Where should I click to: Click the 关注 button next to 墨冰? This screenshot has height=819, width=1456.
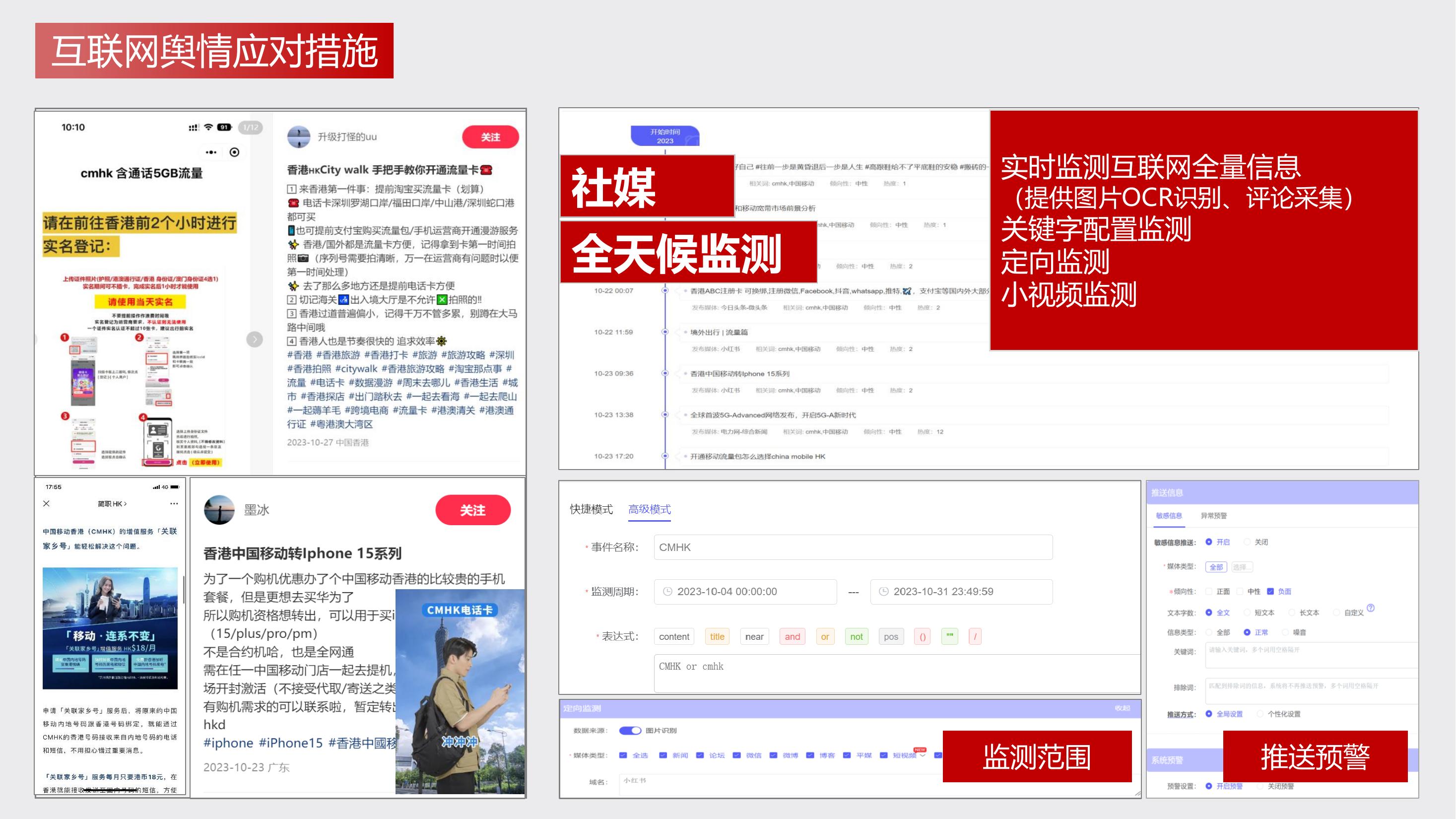(472, 510)
